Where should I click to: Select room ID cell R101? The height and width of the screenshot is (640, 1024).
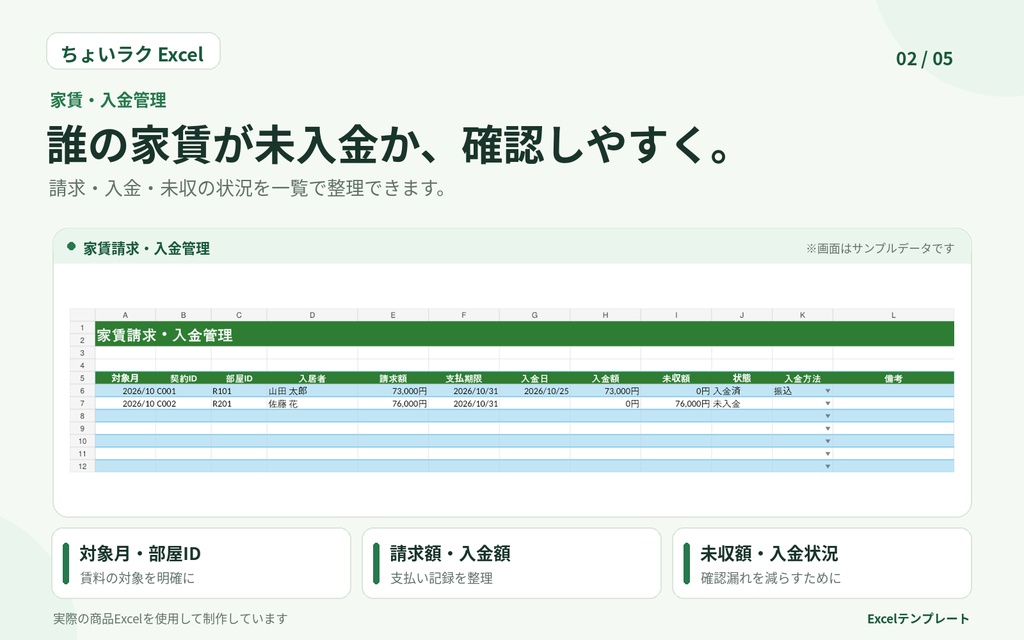click(x=239, y=391)
